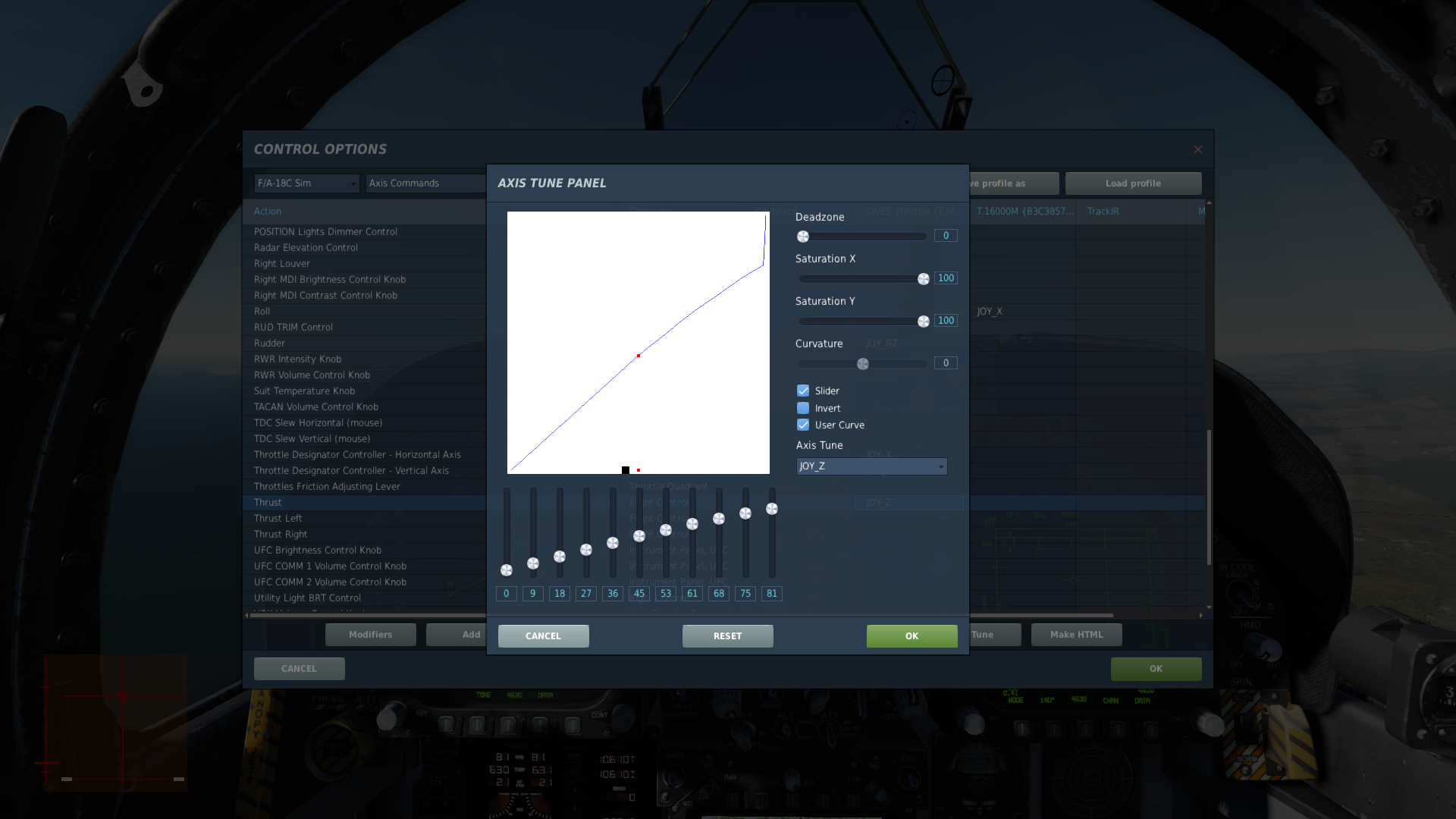1456x819 pixels.
Task: Select the Radar Elevation Control row
Action: click(x=364, y=248)
